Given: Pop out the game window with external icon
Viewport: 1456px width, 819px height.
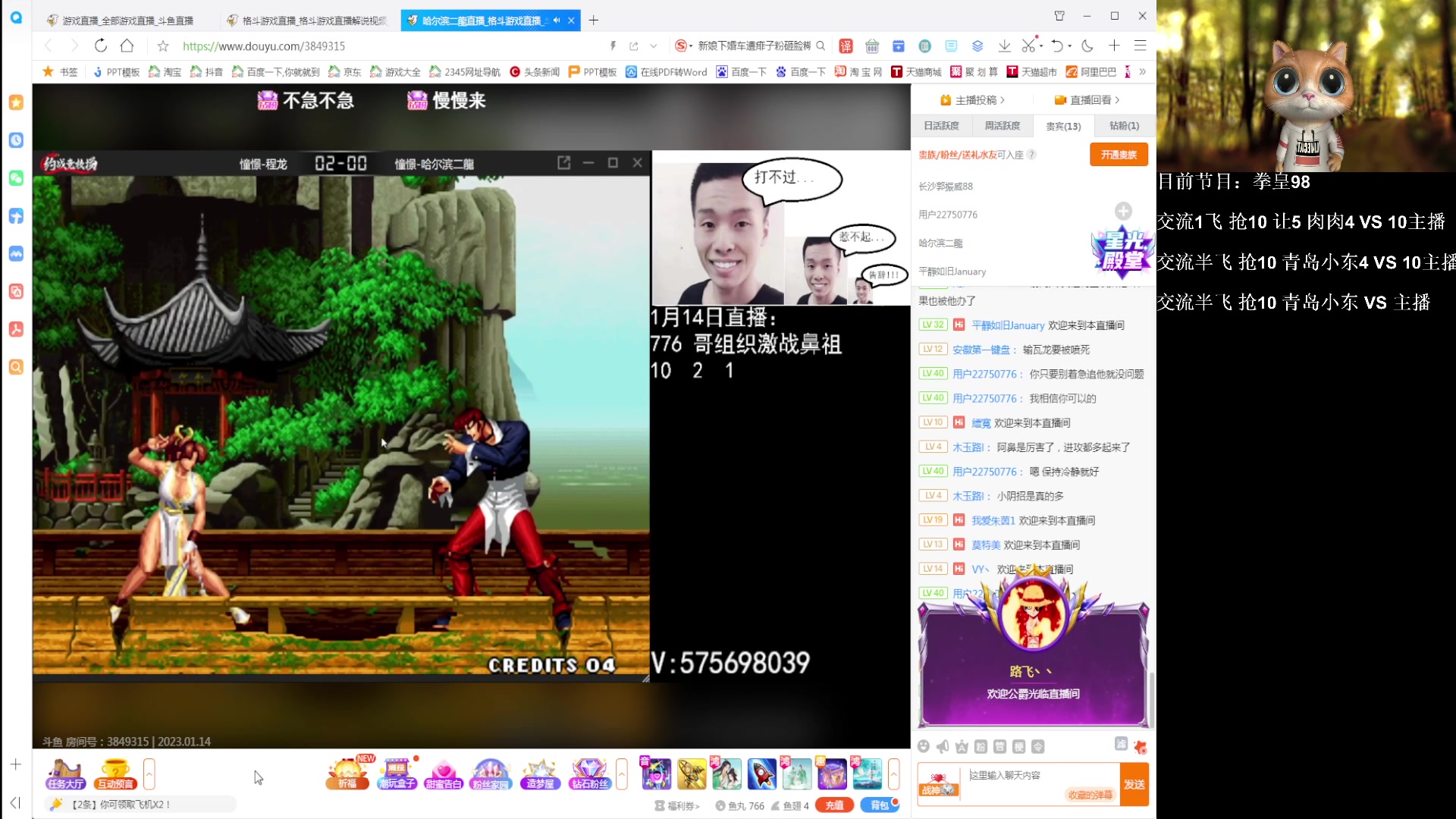Looking at the screenshot, I should pos(564,163).
